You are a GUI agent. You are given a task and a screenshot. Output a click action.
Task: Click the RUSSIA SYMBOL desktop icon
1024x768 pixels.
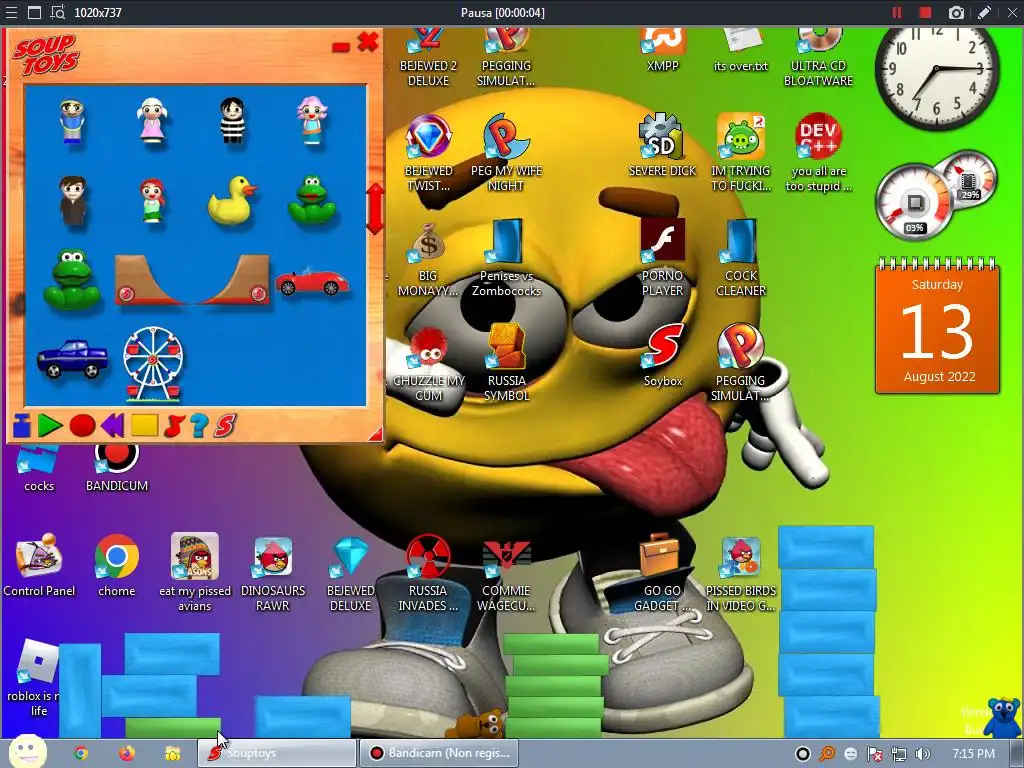coord(507,362)
